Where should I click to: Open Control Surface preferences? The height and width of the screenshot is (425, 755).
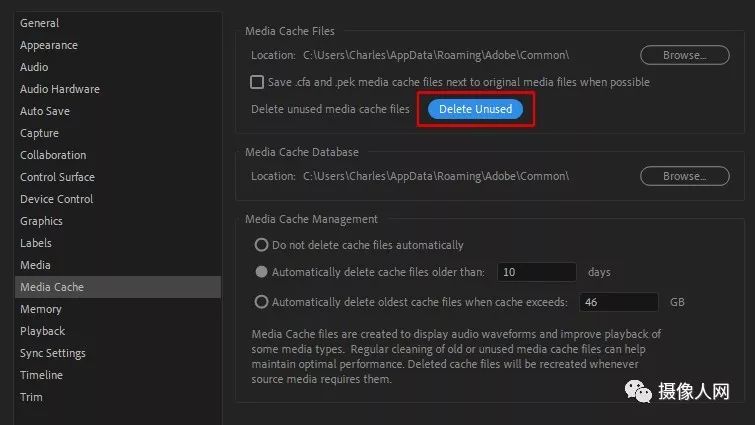(x=57, y=177)
